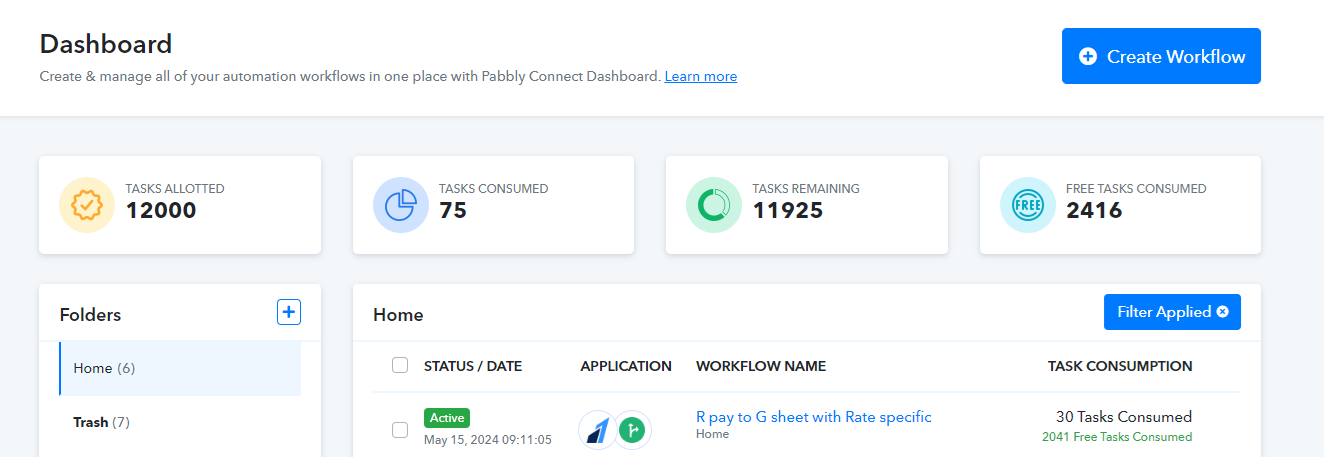Screen dimensions: 1324x457
Task: Toggle the select-all workflows checkbox
Action: coord(400,365)
